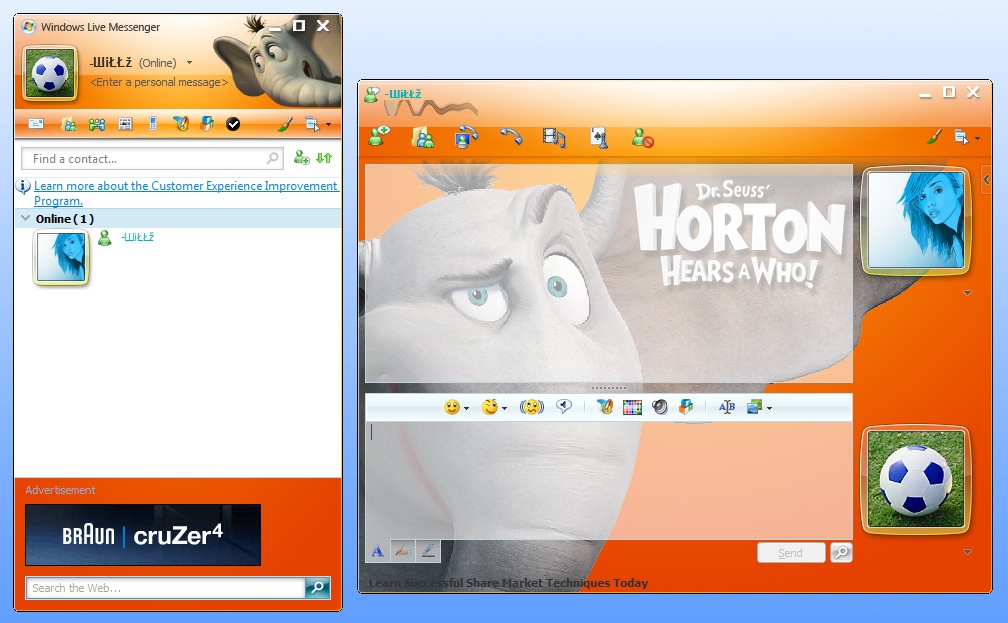Switch to text mode with the A tab
Viewport: 1008px width, 623px height.
[377, 551]
